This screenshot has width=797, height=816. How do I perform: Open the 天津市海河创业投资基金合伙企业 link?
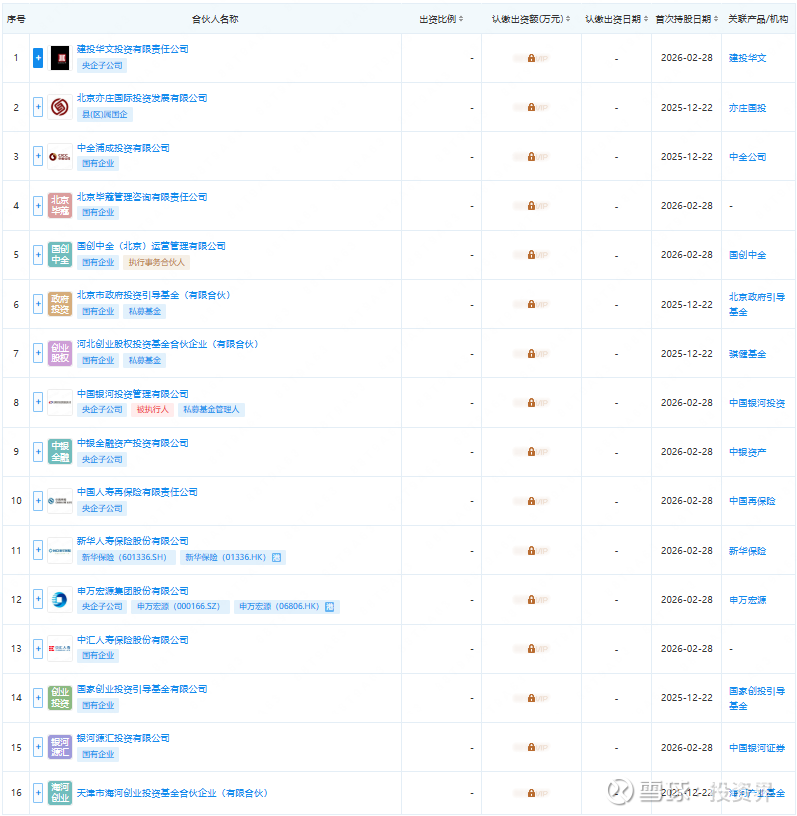tap(172, 793)
